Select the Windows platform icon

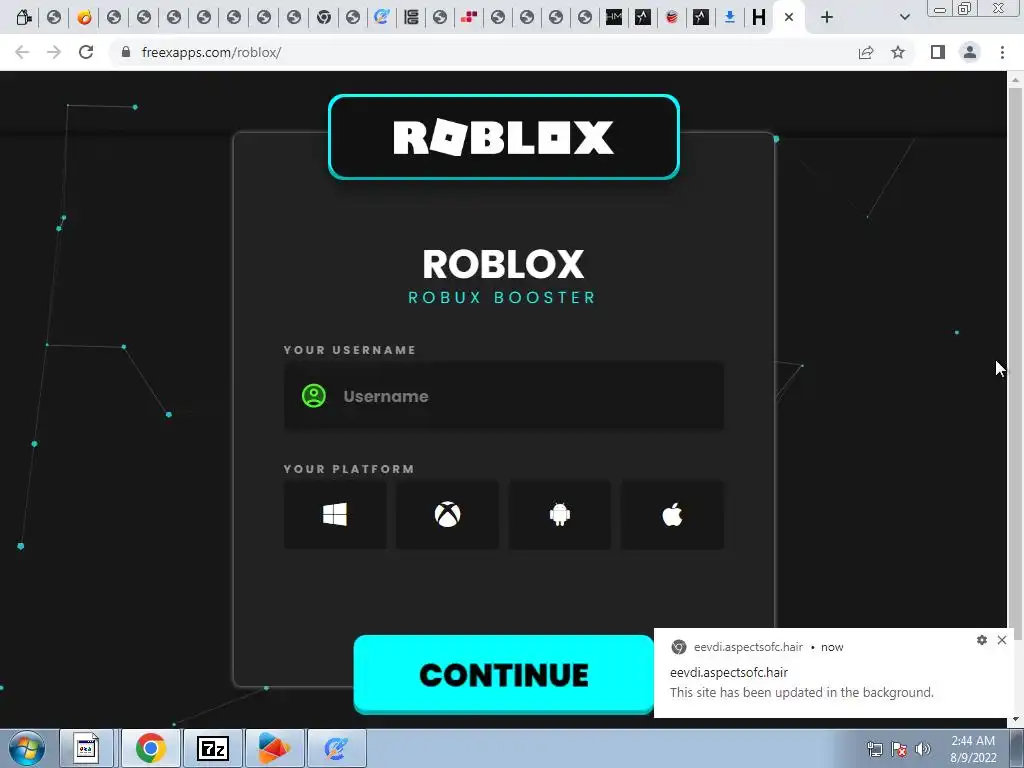tap(335, 515)
